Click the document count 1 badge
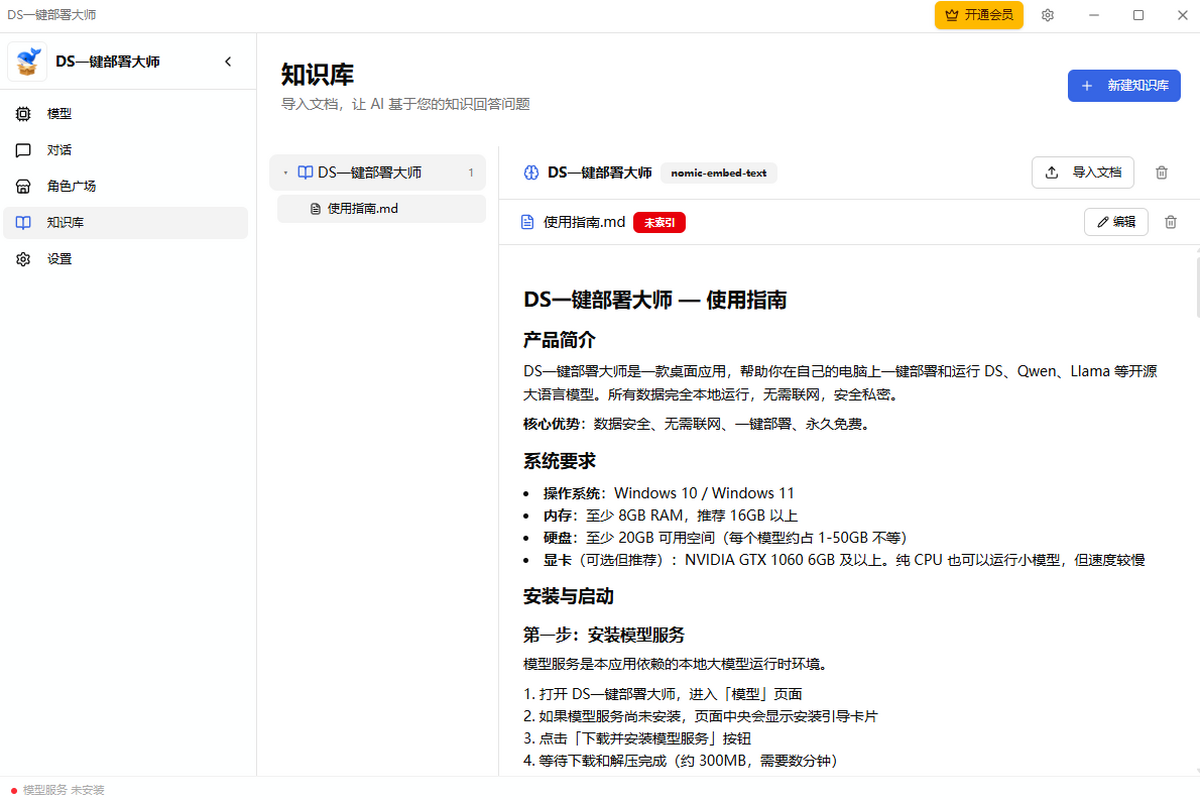 pos(471,173)
